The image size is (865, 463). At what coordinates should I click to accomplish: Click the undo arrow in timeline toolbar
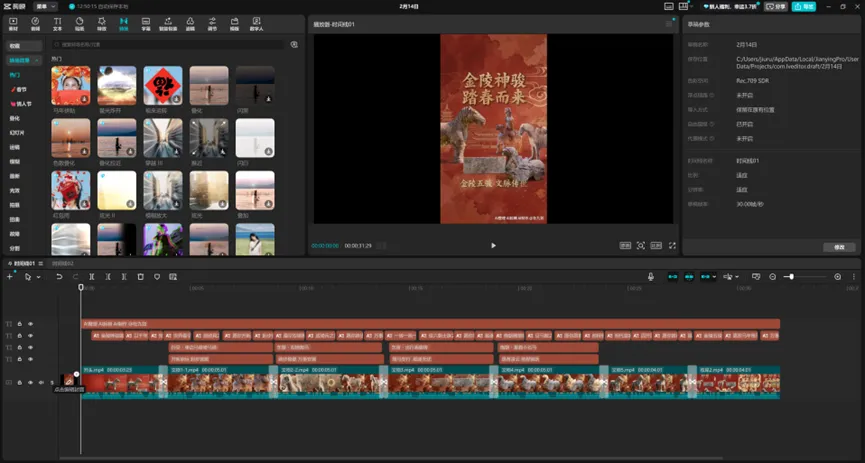click(59, 276)
